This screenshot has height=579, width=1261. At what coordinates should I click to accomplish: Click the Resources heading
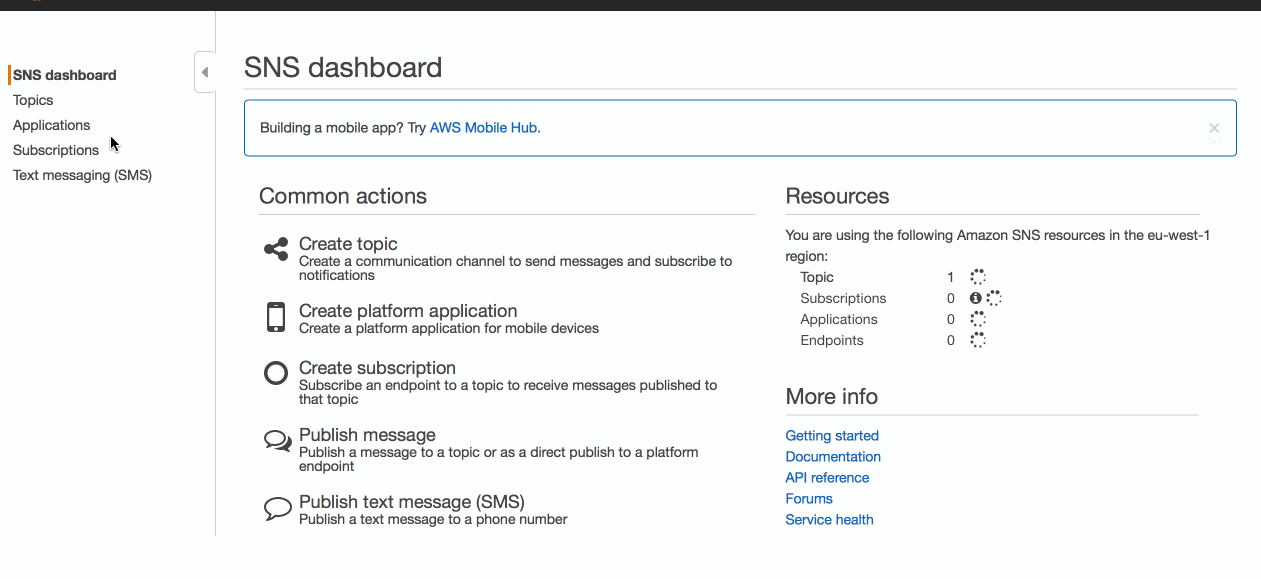click(837, 196)
